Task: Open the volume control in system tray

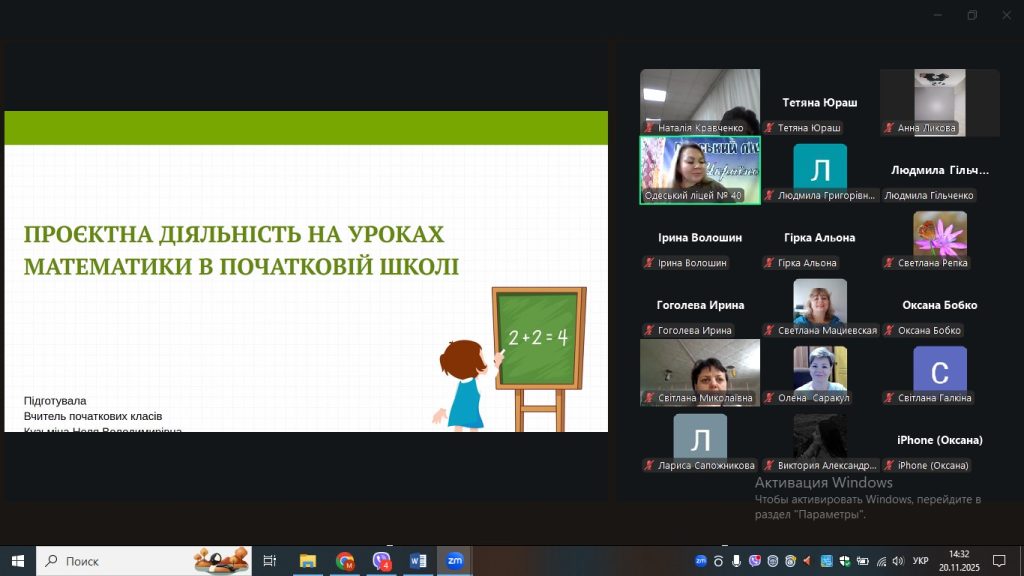Action: pos(898,561)
